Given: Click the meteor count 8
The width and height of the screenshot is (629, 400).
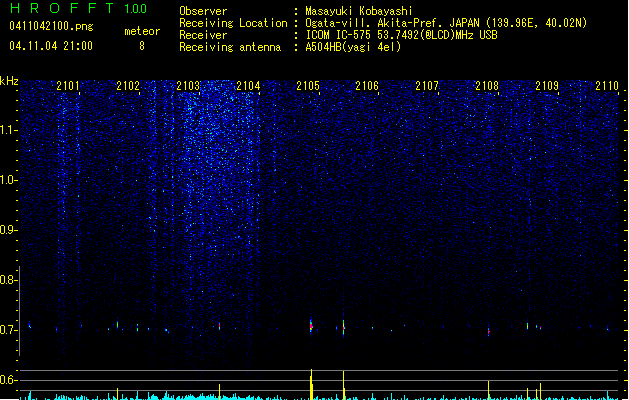Looking at the screenshot, I should (142, 46).
